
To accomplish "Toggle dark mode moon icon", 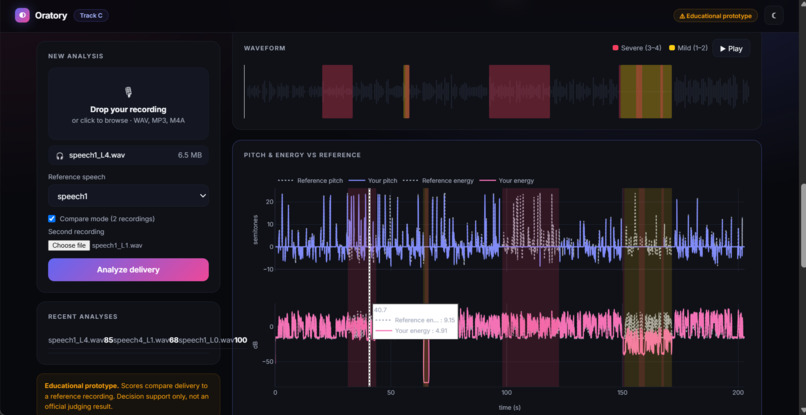I will (x=774, y=15).
